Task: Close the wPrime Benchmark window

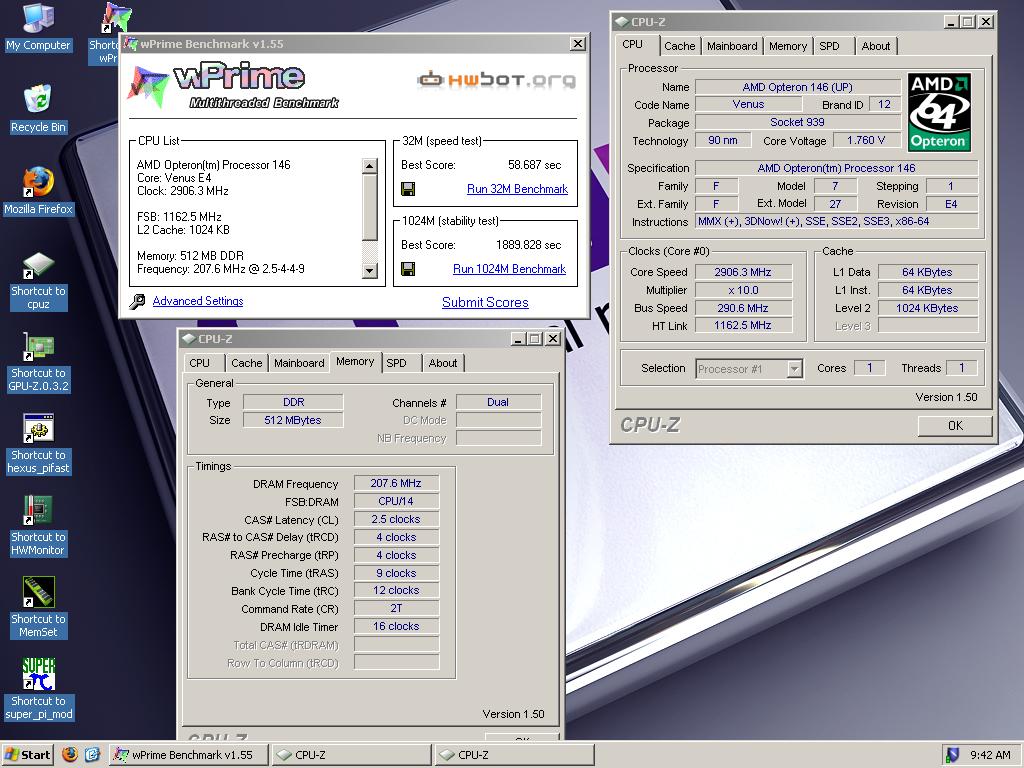Action: (578, 44)
